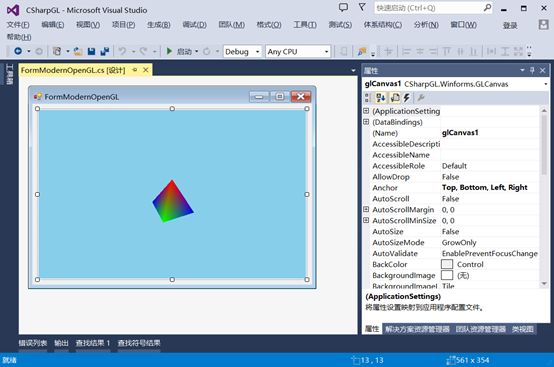Expand the AutoScrollMargin property node
This screenshot has width=554, height=367.
(366, 209)
